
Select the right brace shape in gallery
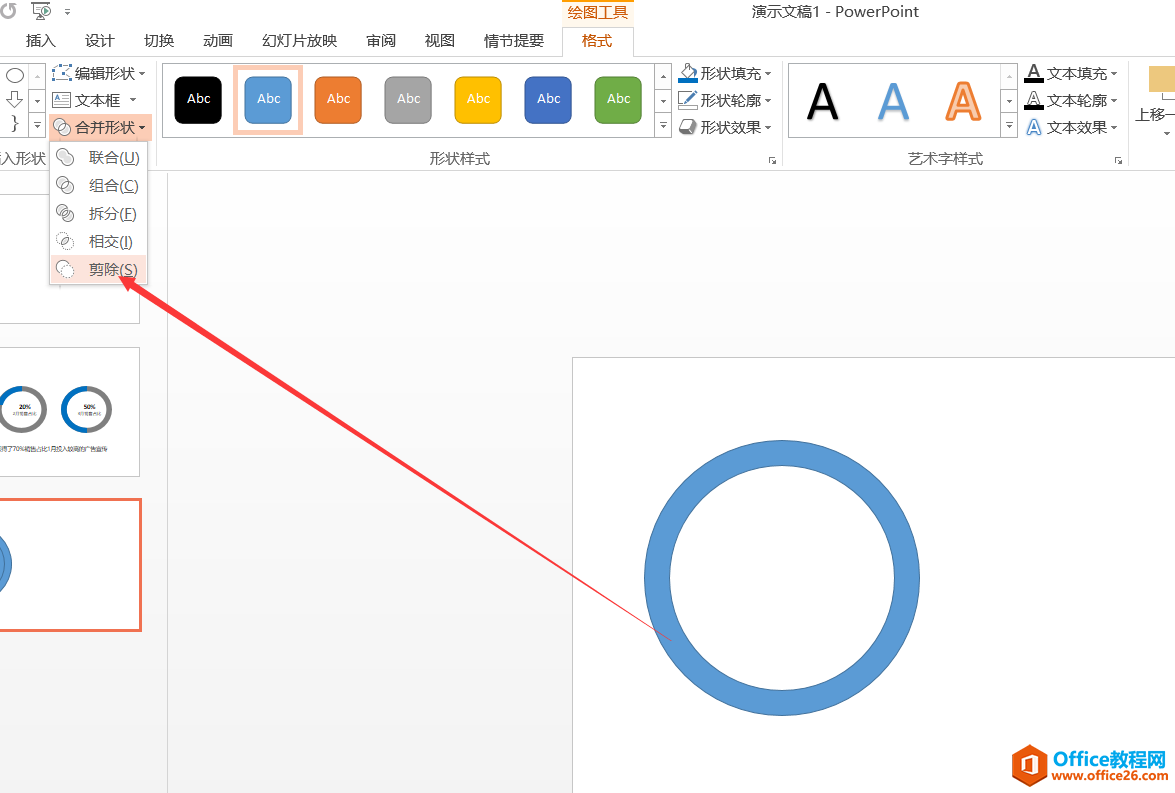point(15,123)
